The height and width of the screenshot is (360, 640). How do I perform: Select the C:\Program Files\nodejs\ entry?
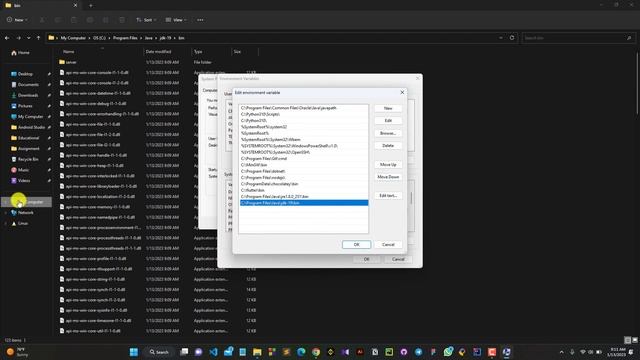(304, 178)
